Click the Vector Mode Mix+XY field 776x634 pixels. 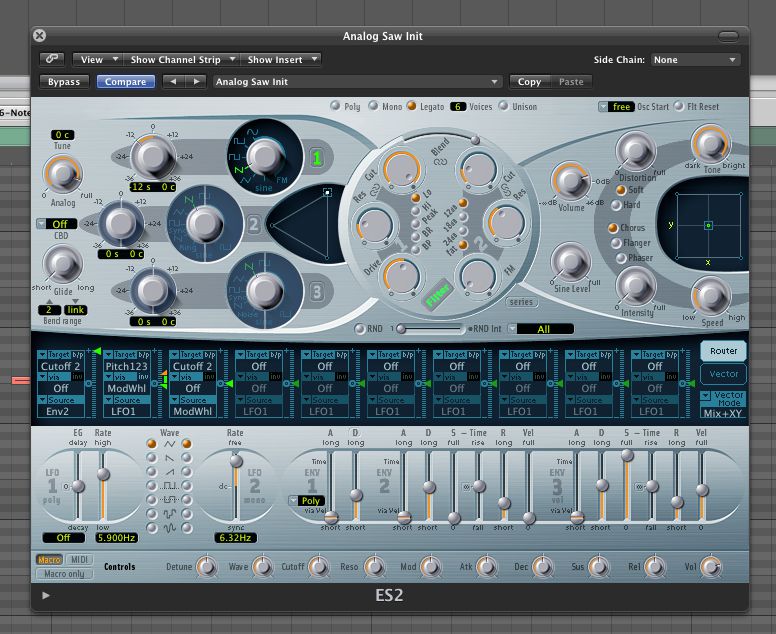point(723,413)
